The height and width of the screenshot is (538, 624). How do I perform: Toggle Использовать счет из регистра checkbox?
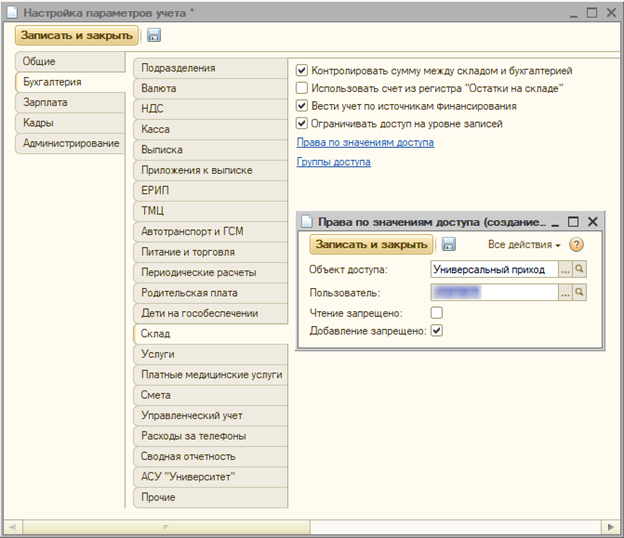(303, 89)
